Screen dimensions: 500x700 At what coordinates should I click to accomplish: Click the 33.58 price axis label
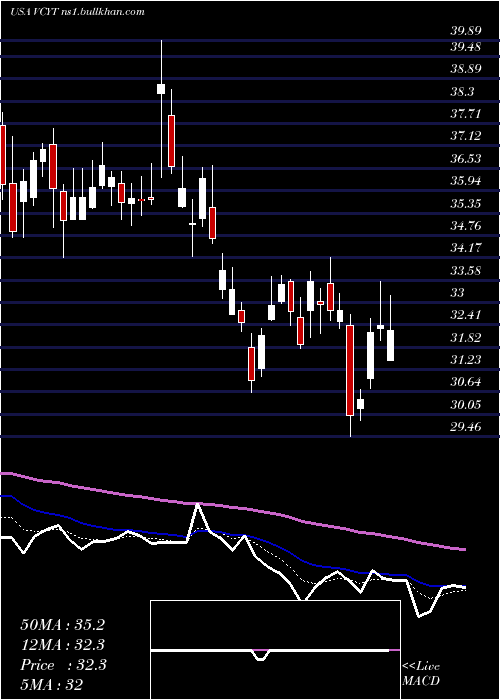click(x=465, y=271)
